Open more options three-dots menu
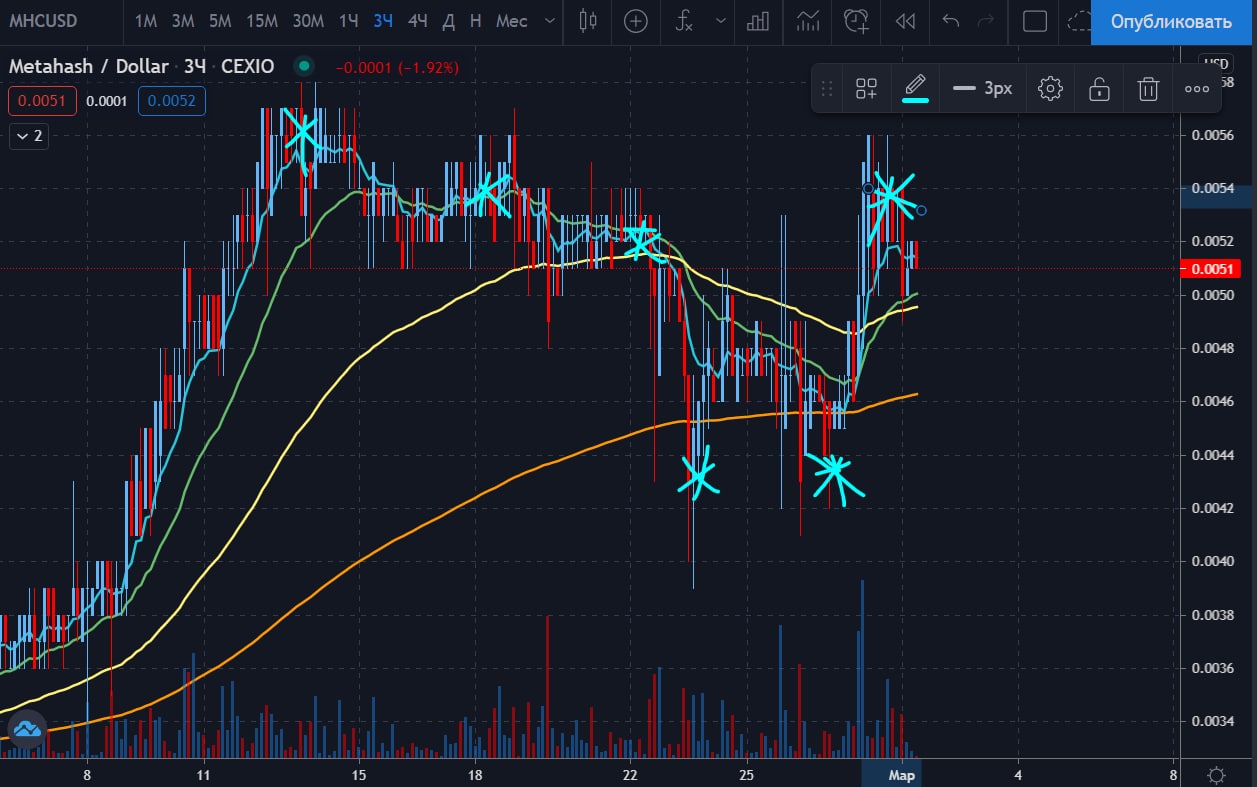1257x787 pixels. click(x=1197, y=89)
